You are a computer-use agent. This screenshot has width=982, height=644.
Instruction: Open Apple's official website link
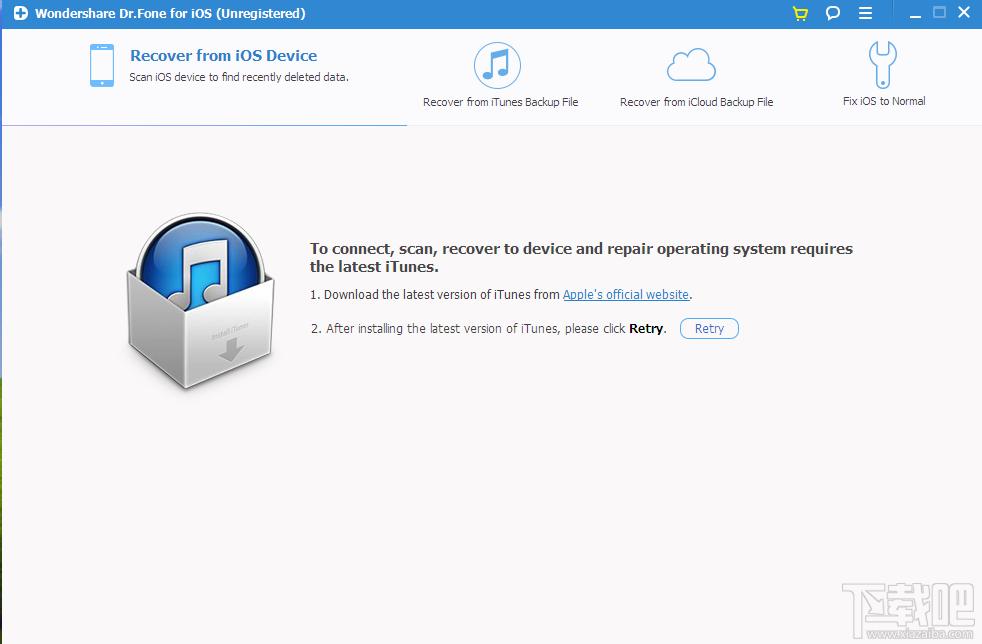pos(626,294)
